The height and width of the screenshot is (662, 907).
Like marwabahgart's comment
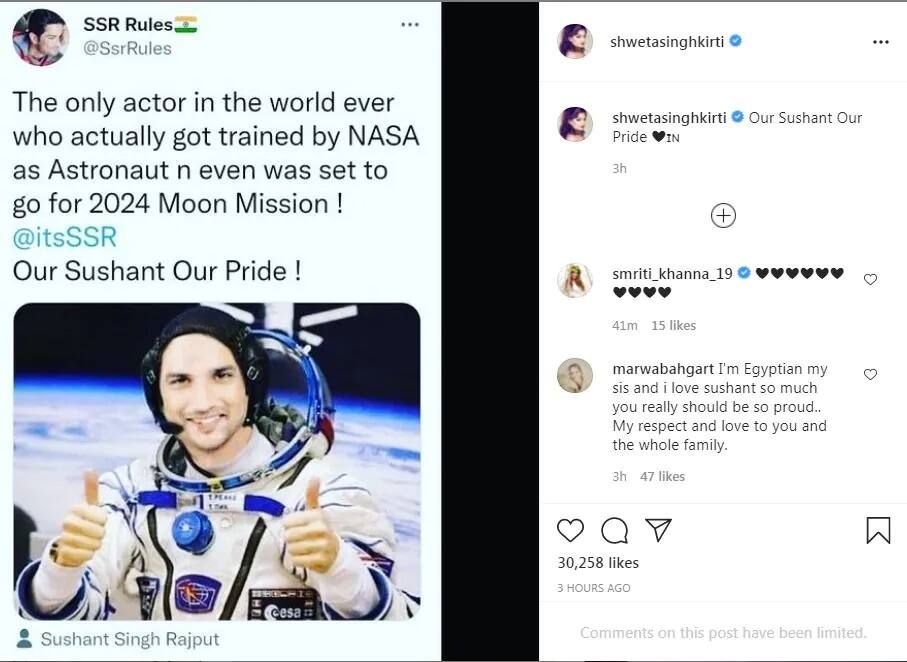870,375
